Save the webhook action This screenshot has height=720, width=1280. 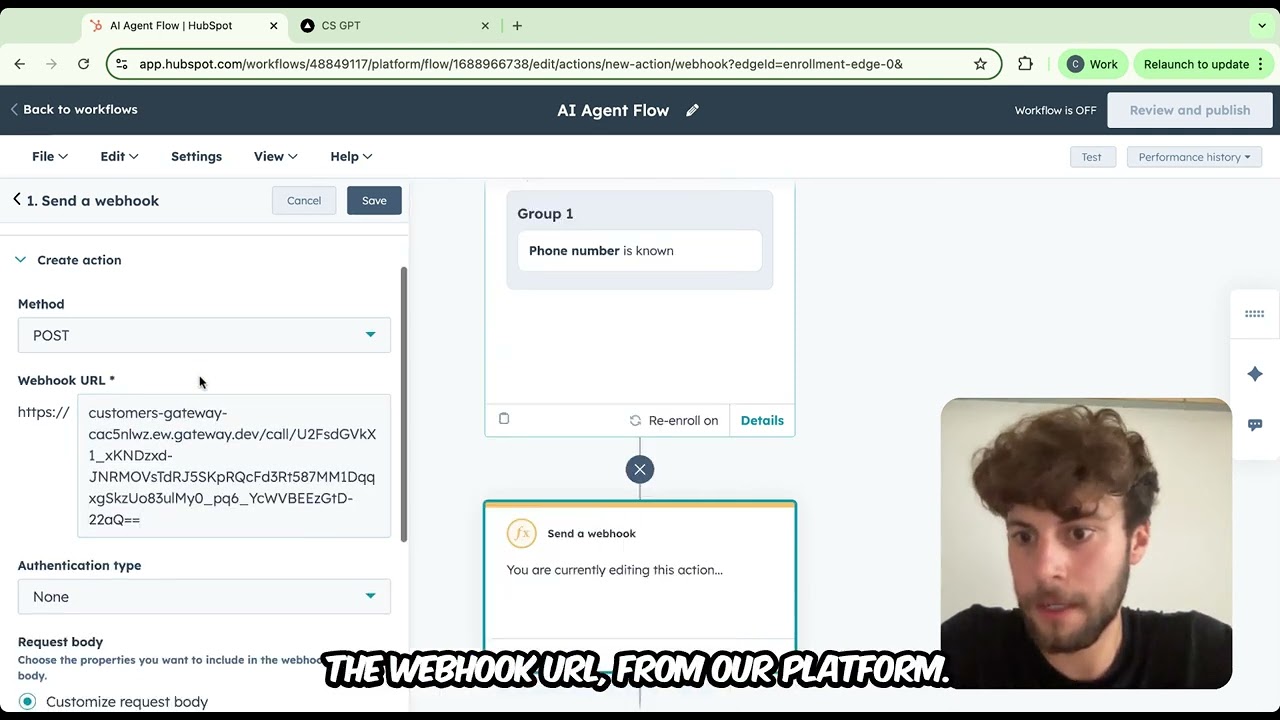374,200
